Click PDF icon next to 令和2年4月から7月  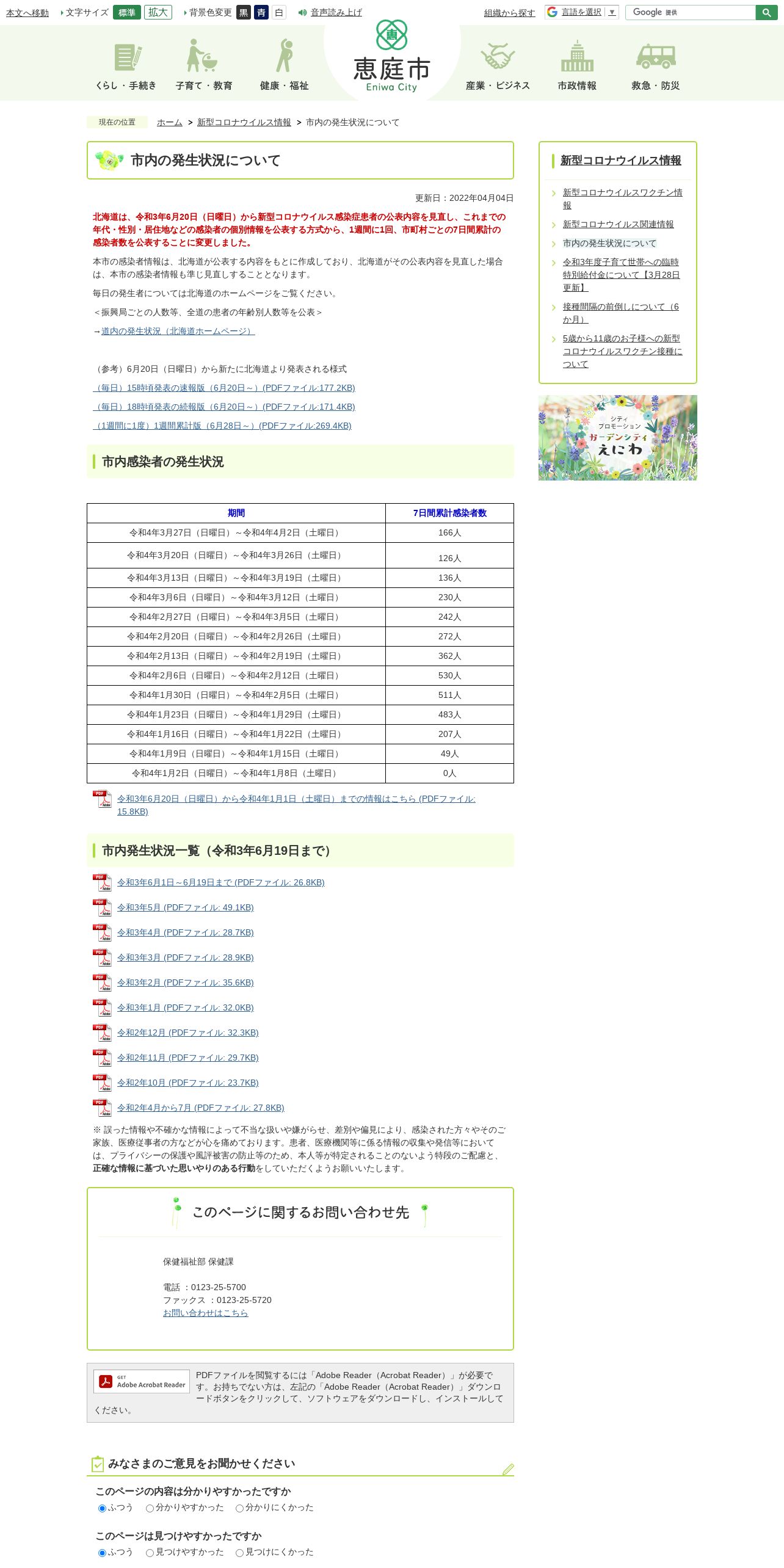coord(102,1108)
